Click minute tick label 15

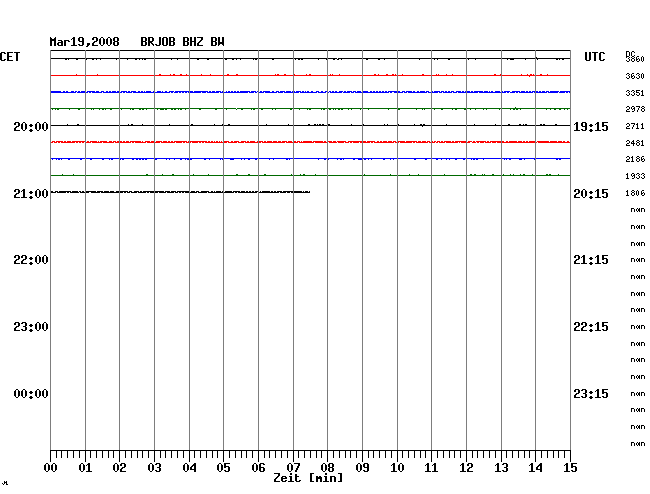(x=570, y=468)
